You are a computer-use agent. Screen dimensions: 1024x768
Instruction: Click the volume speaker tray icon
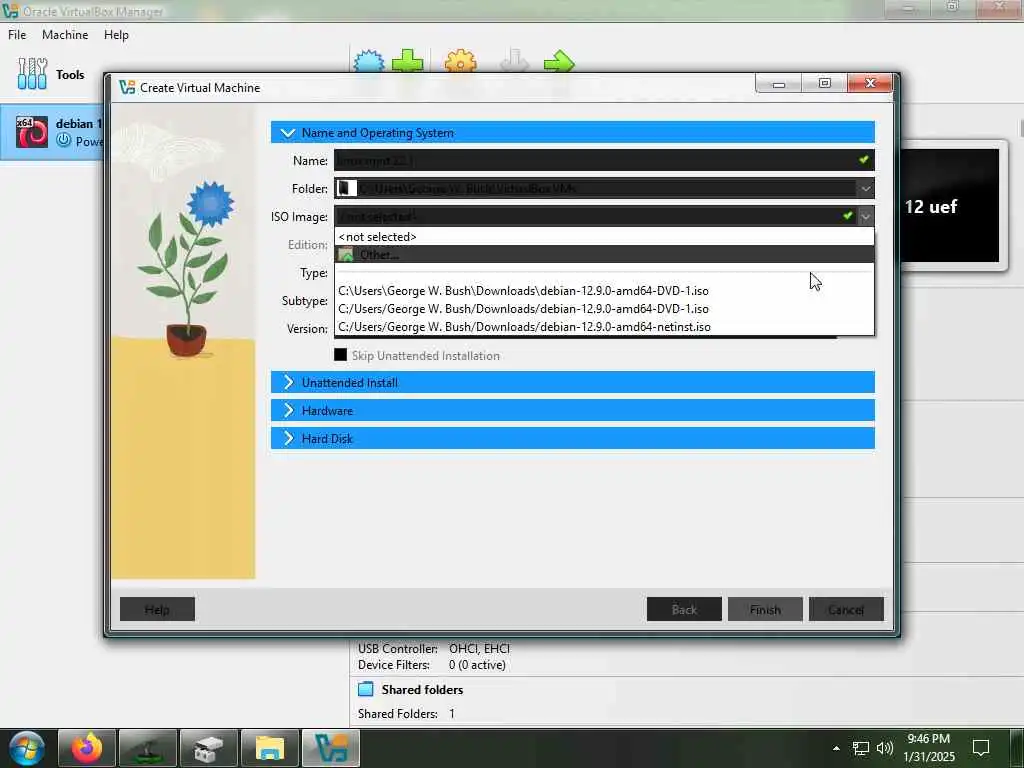point(885,748)
